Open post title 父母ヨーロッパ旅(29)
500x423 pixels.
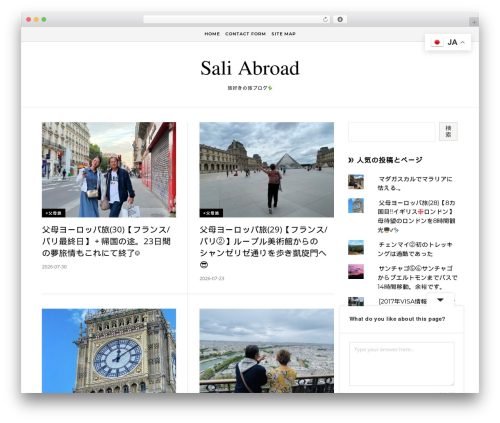pyautogui.click(x=263, y=247)
